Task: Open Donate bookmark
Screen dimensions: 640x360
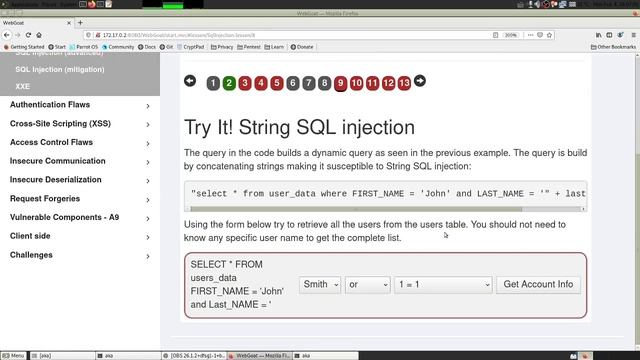Action: (x=302, y=47)
